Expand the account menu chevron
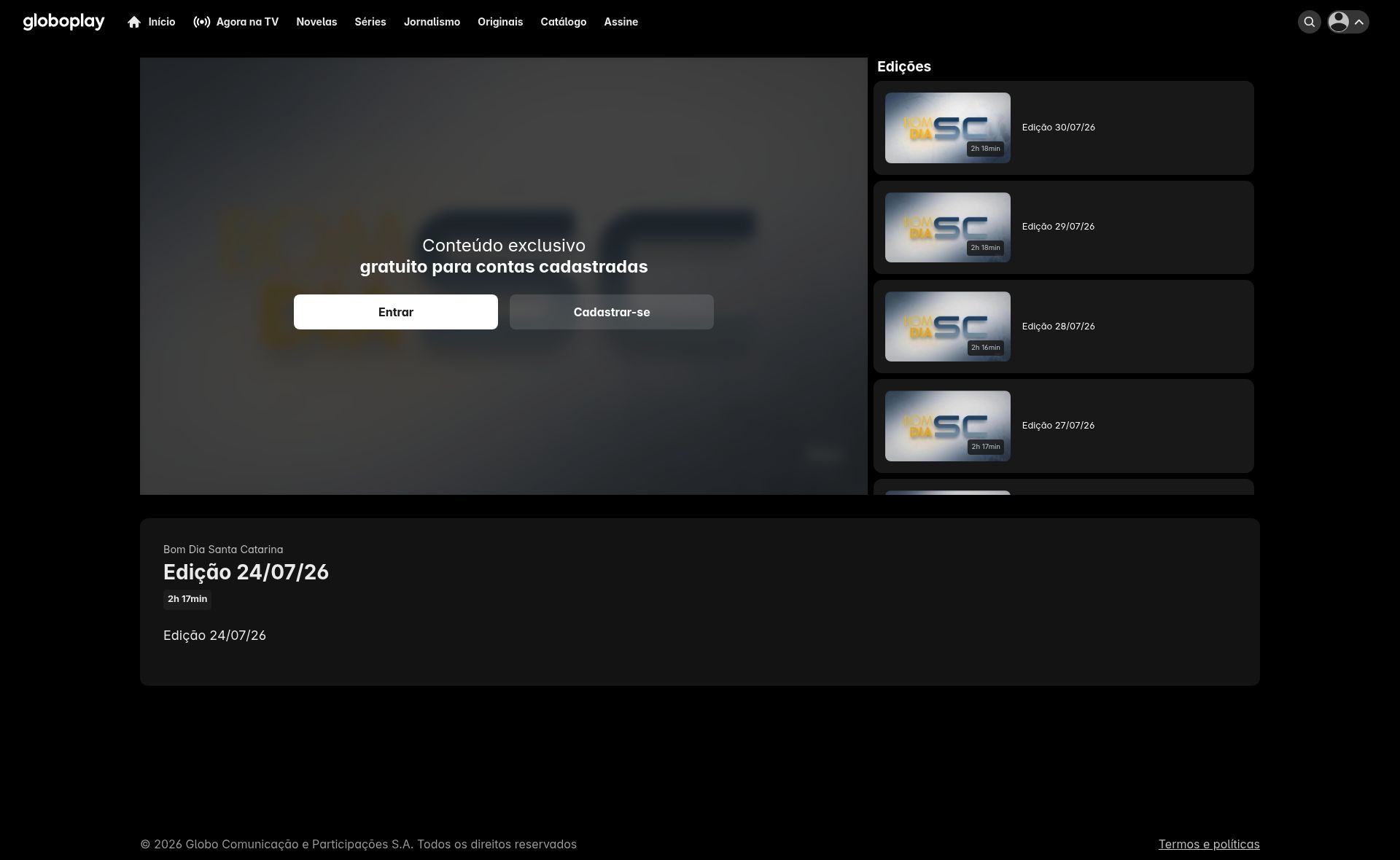Viewport: 1400px width, 860px height. [1359, 22]
